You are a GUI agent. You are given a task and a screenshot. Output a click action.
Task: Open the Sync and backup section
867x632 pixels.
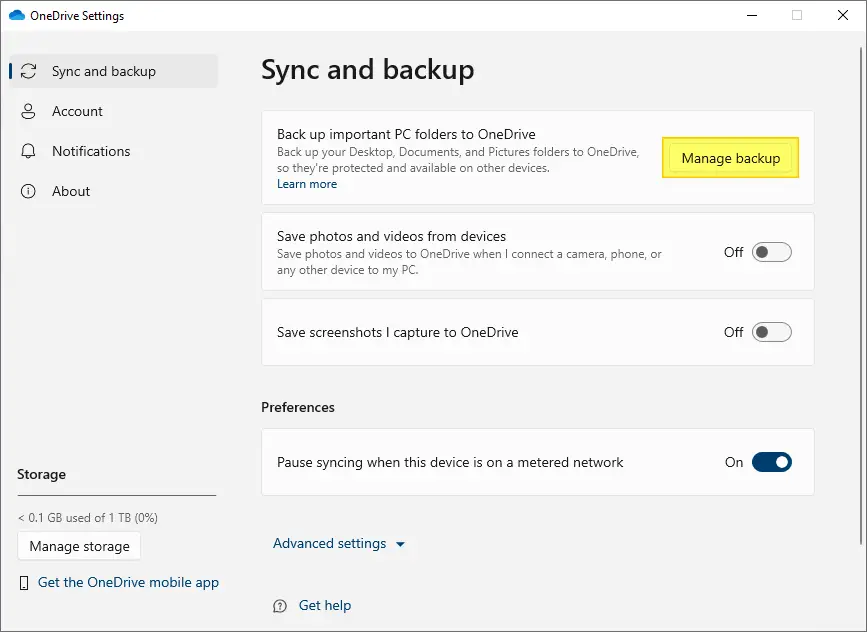click(114, 71)
